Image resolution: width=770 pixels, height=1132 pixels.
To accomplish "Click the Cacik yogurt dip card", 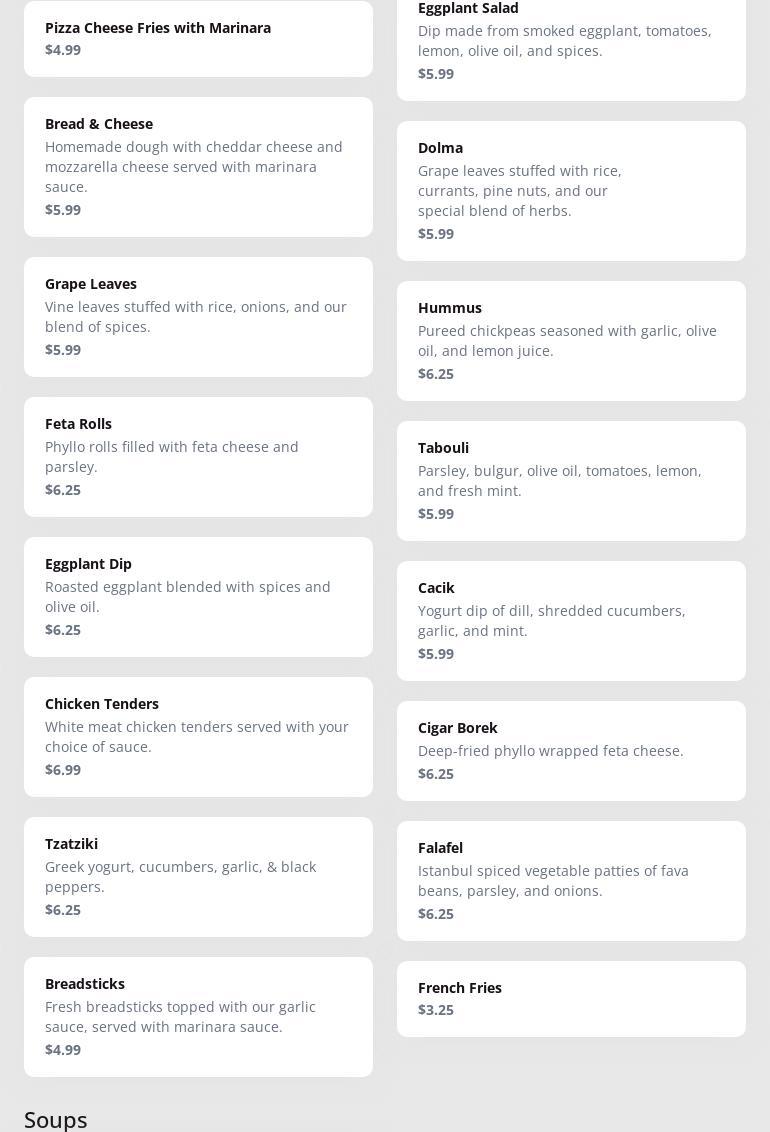I will [x=571, y=620].
